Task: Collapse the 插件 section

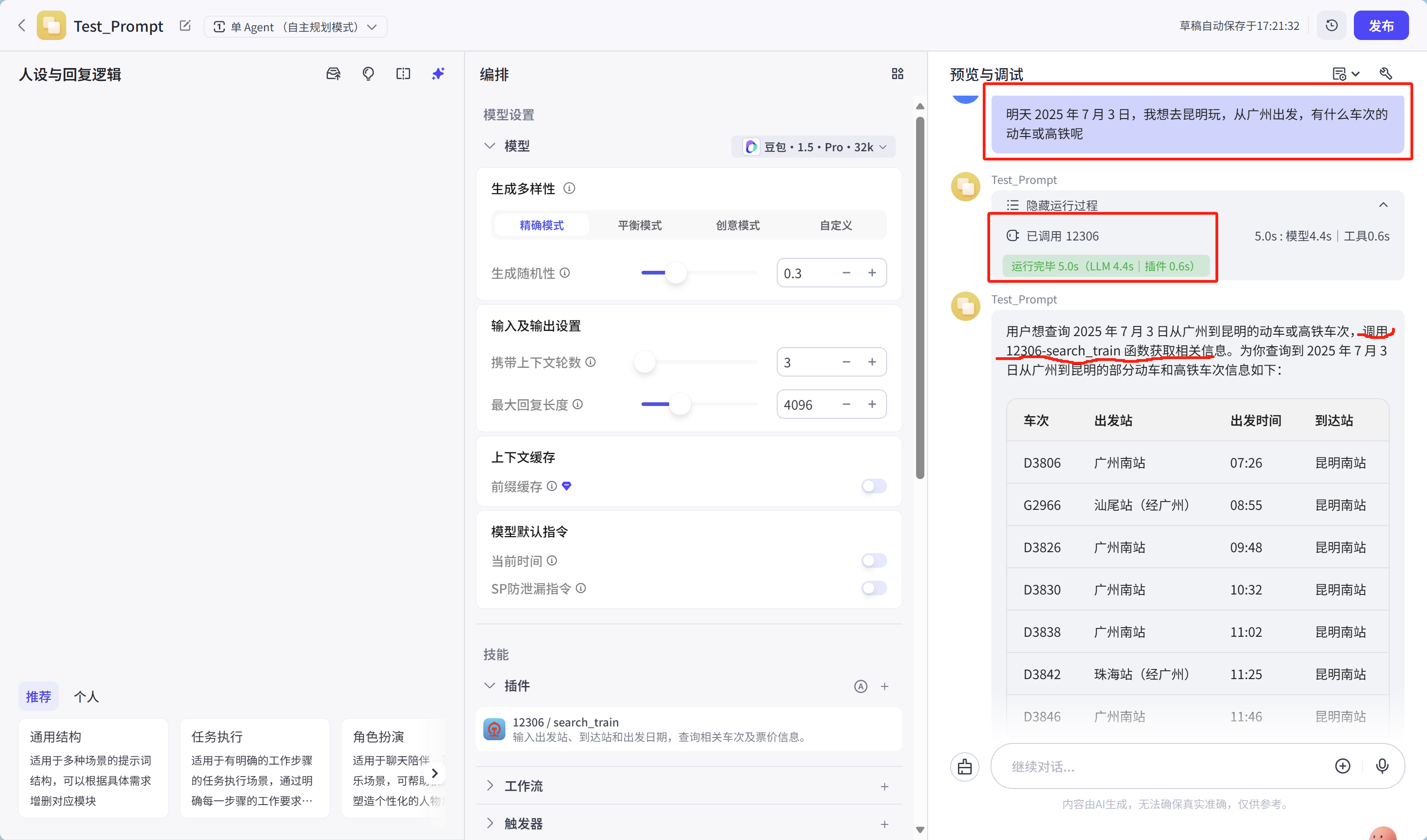Action: [490, 686]
